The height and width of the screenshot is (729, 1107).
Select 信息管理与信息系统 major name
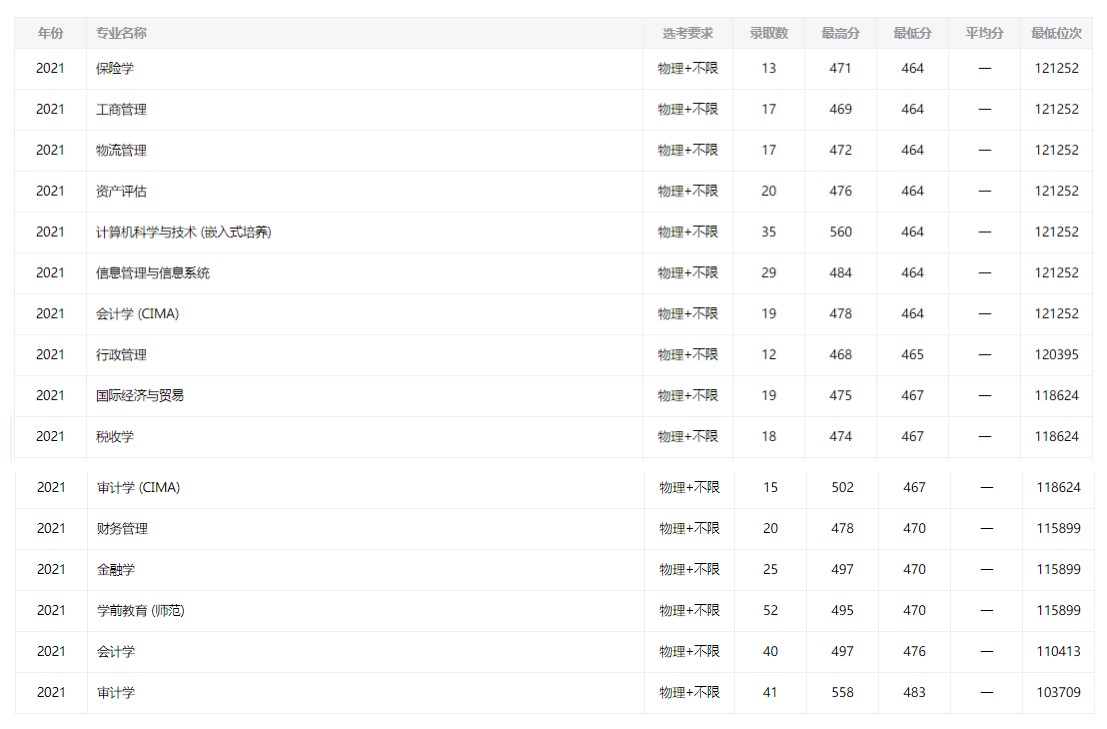(153, 273)
